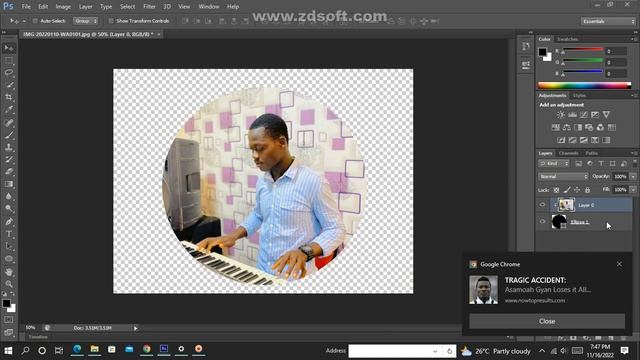Image resolution: width=640 pixels, height=360 pixels.
Task: Switch to the Paths tab
Action: point(591,153)
